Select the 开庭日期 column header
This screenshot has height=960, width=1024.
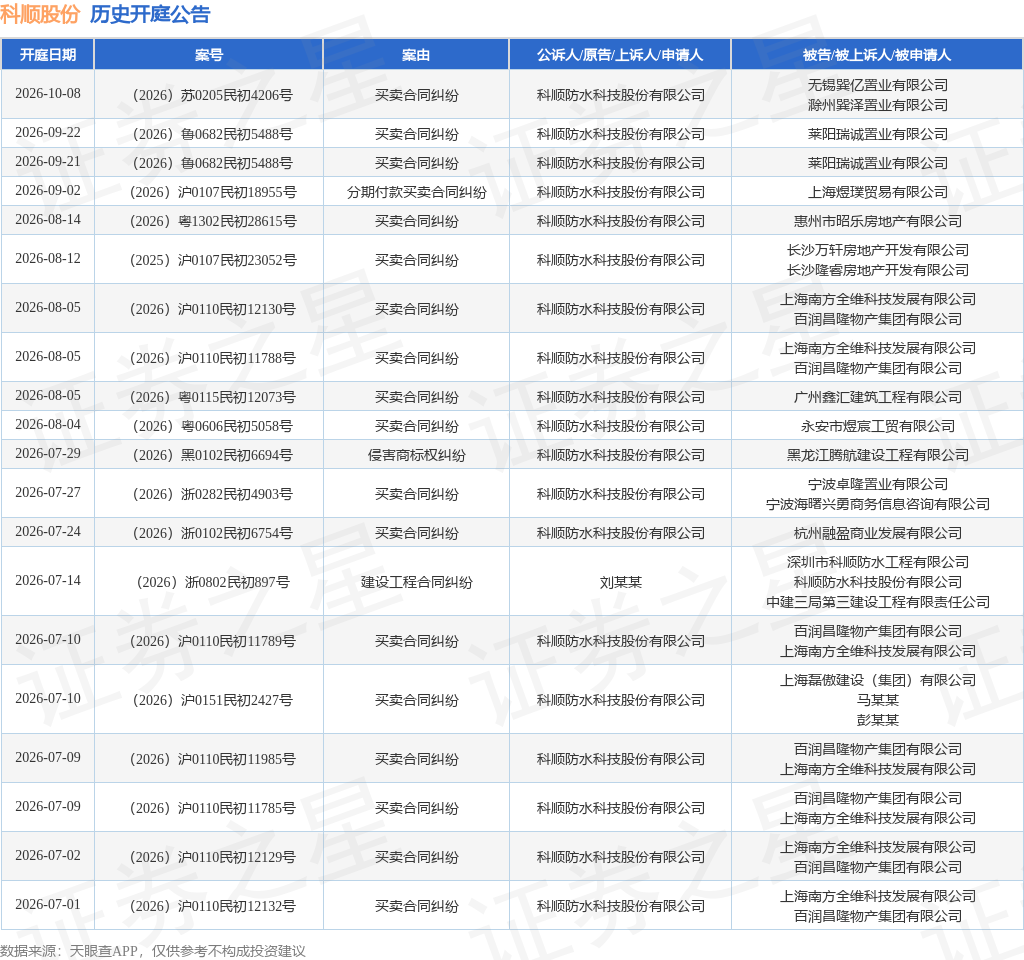click(48, 55)
